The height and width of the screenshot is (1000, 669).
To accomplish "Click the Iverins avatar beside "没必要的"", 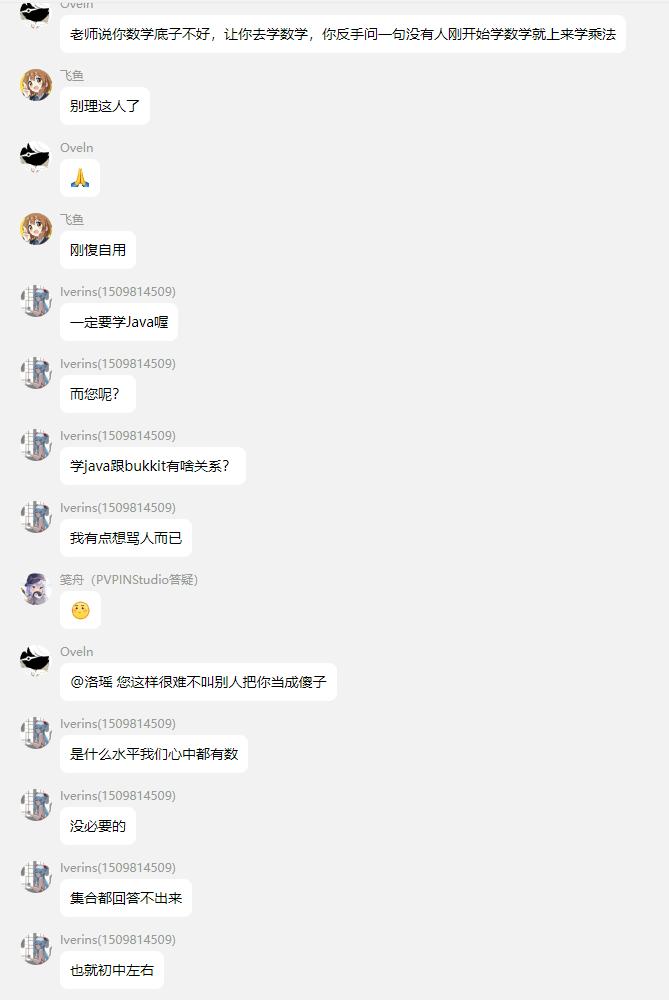I will (x=36, y=805).
